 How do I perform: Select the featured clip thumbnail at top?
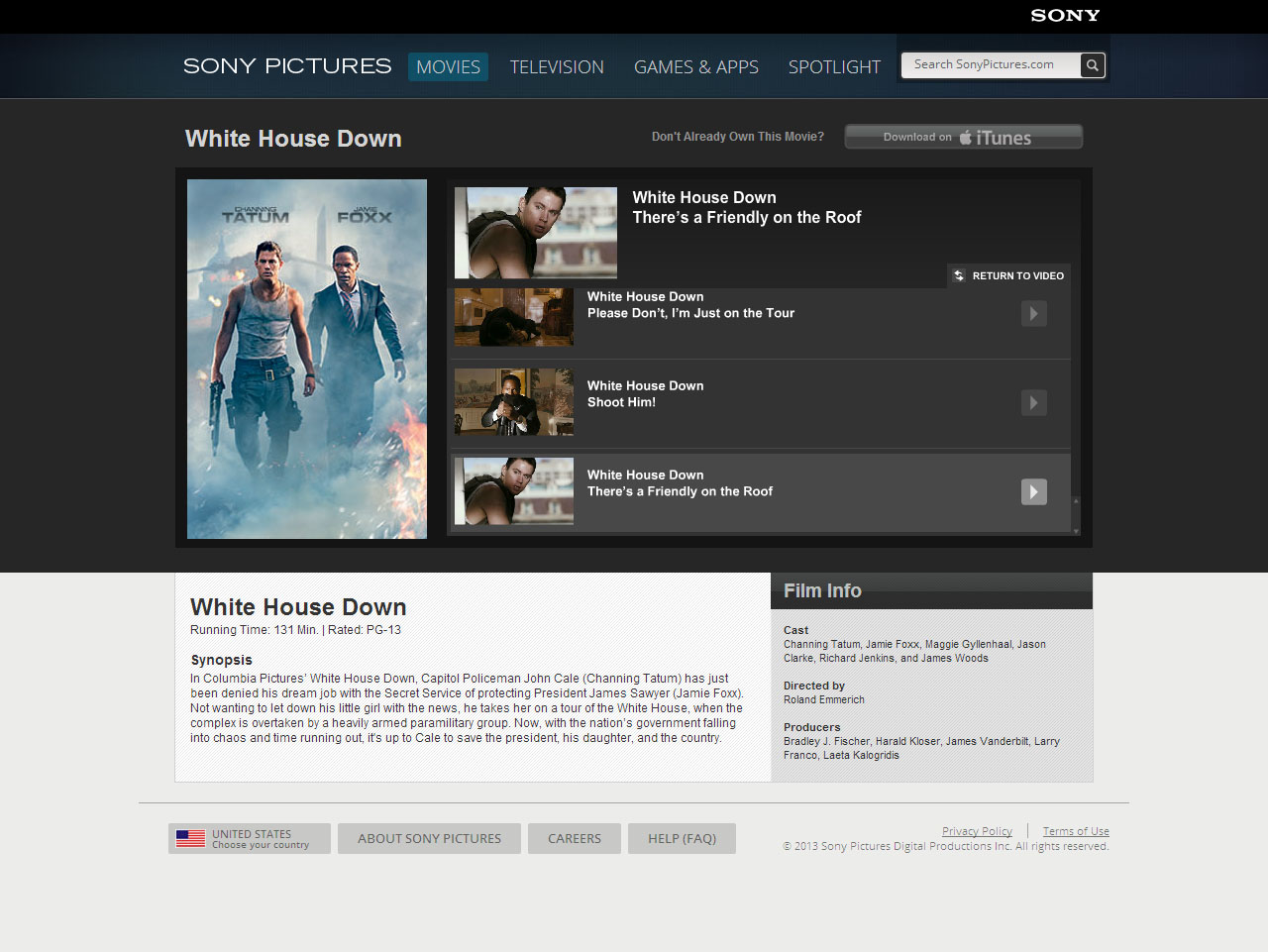click(536, 233)
